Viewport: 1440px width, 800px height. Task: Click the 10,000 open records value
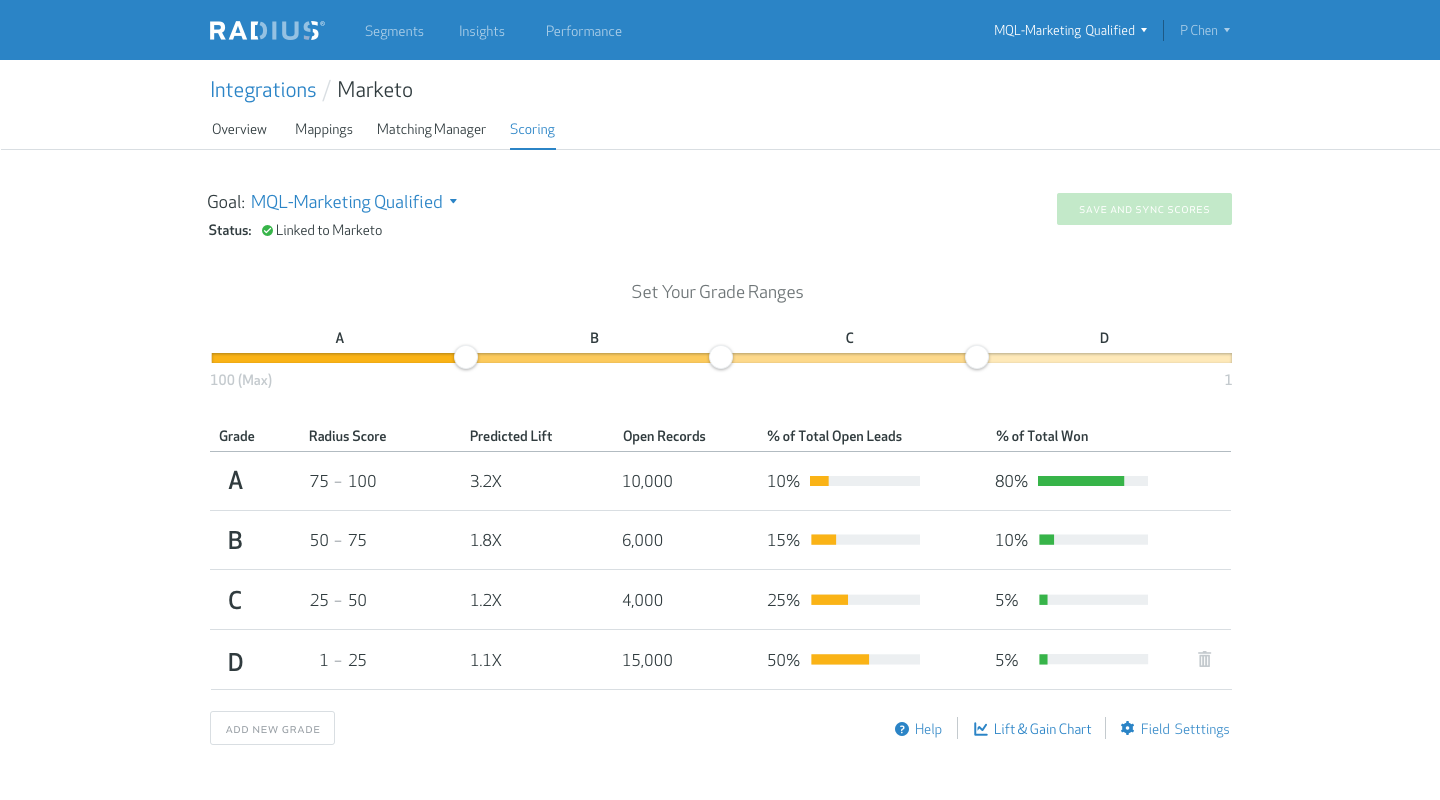tap(647, 481)
